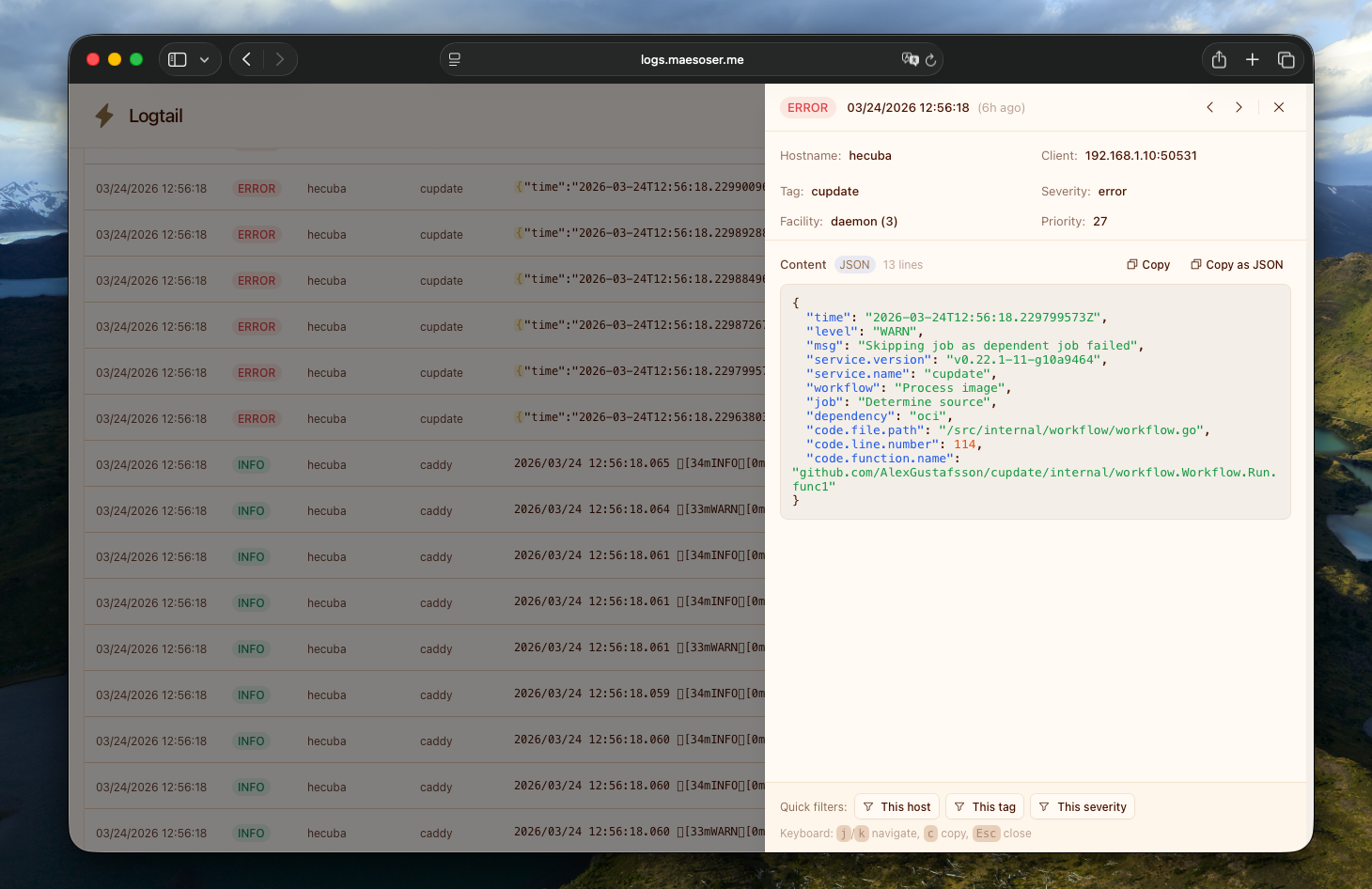
Task: Toggle the Safari sidebar icon
Action: point(177,59)
